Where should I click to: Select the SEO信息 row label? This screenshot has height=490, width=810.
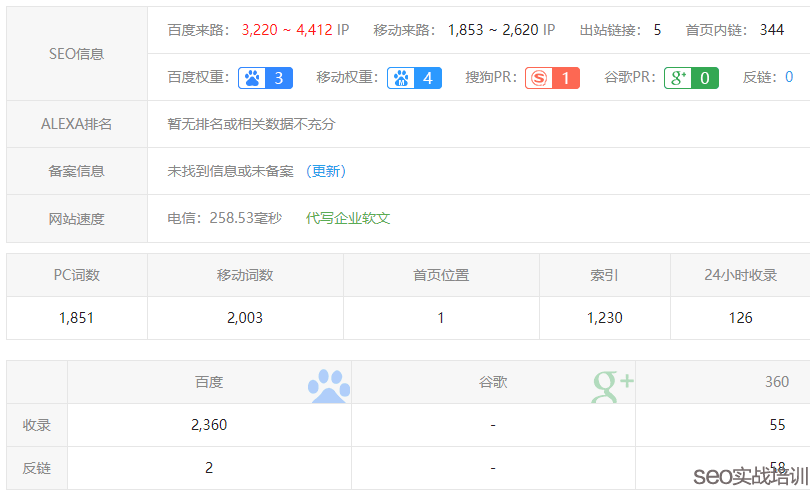tap(76, 54)
